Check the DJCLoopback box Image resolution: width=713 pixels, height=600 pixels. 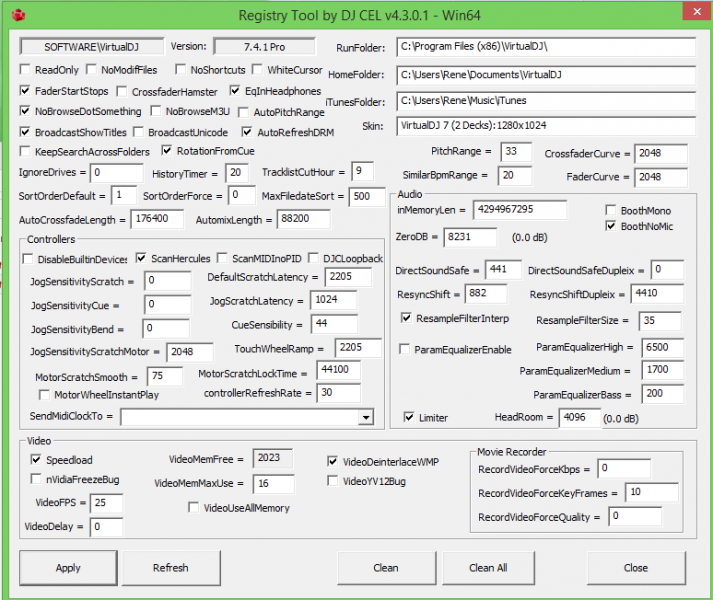(313, 258)
